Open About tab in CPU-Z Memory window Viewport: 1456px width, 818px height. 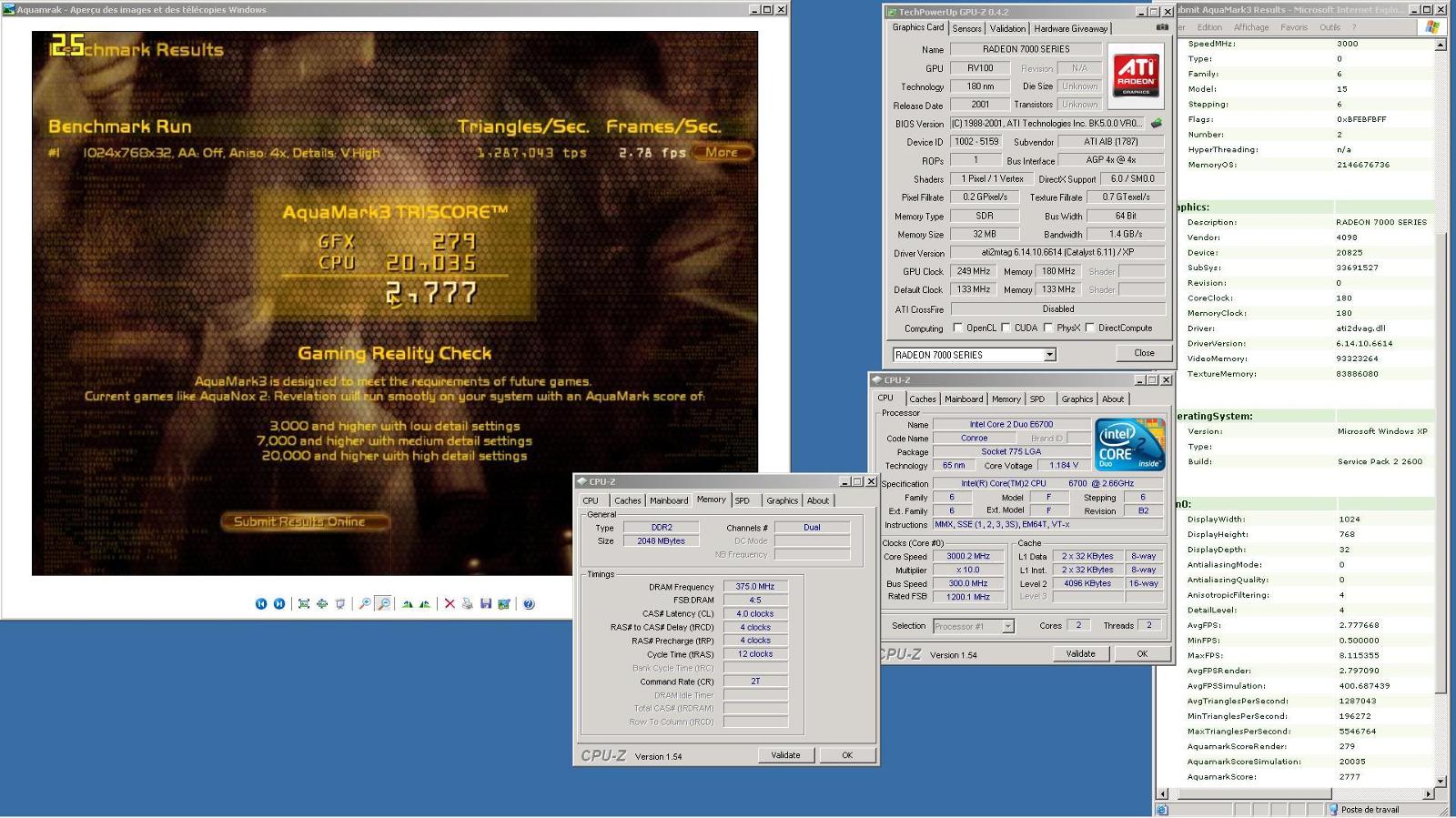tap(818, 500)
